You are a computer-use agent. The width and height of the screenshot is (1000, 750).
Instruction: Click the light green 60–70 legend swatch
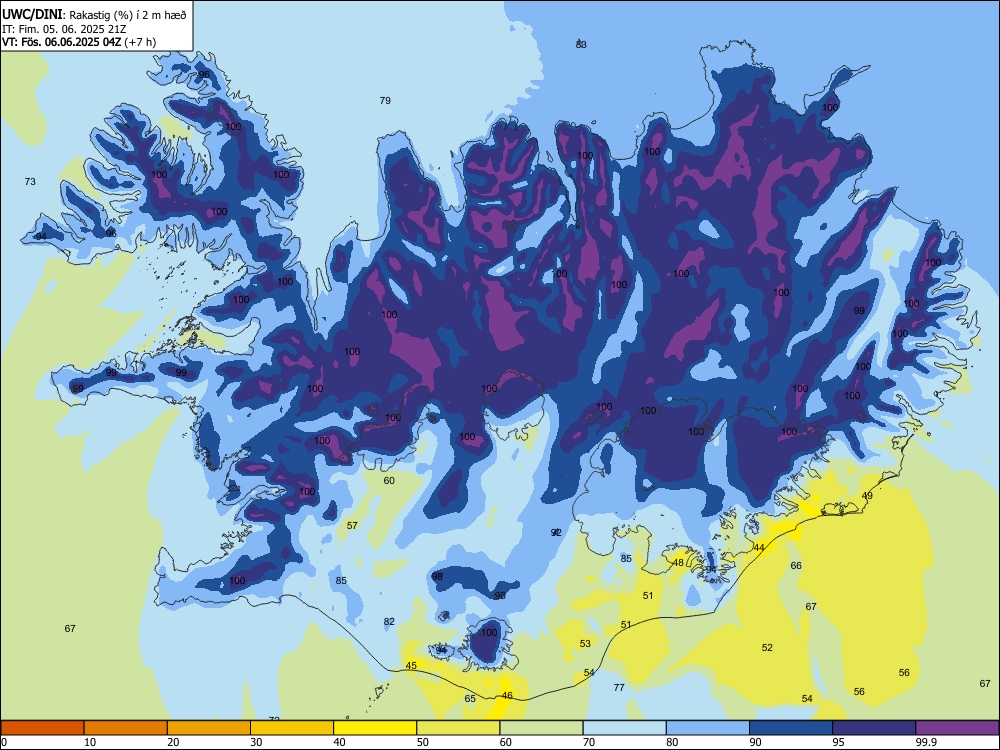pyautogui.click(x=541, y=728)
